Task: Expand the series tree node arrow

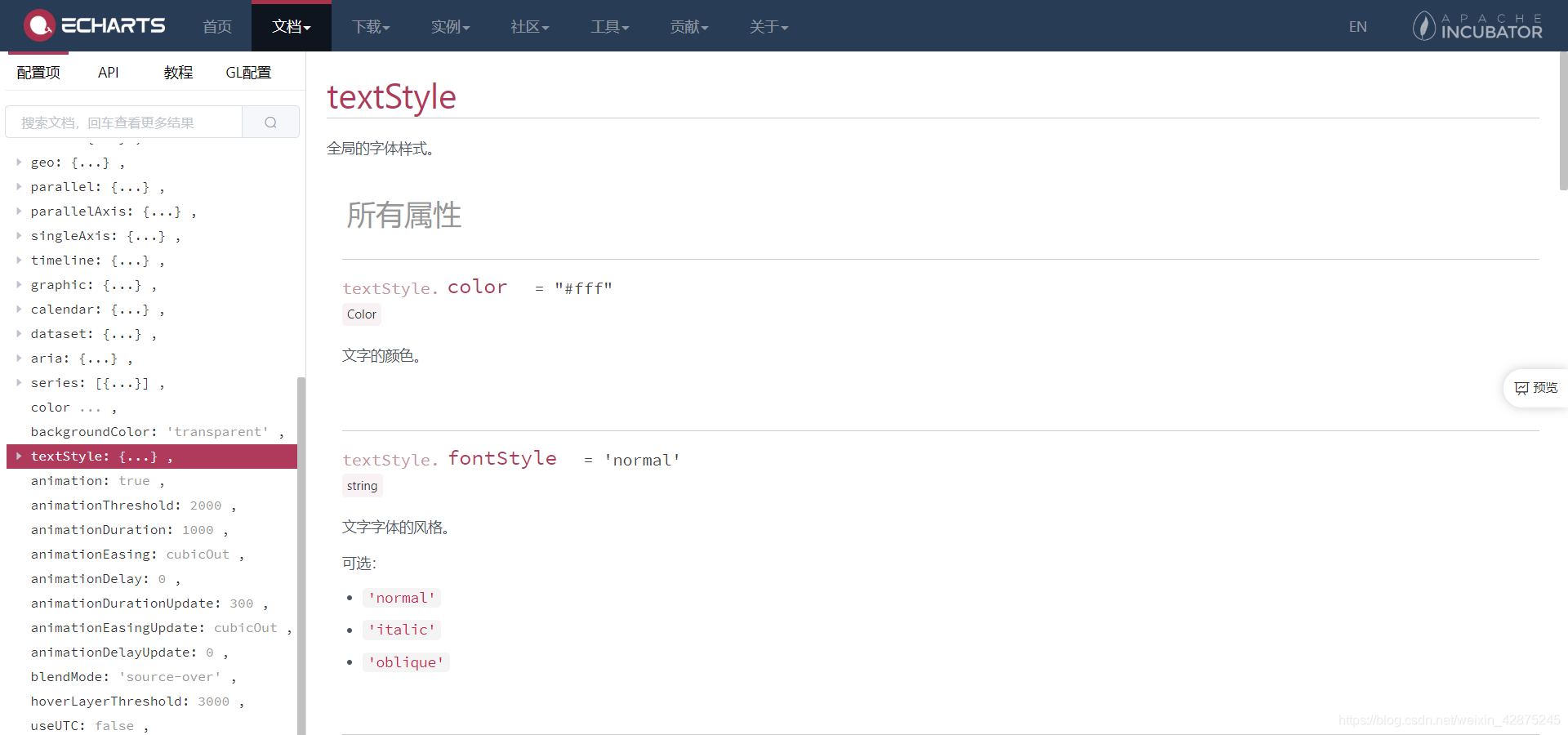Action: [x=19, y=383]
